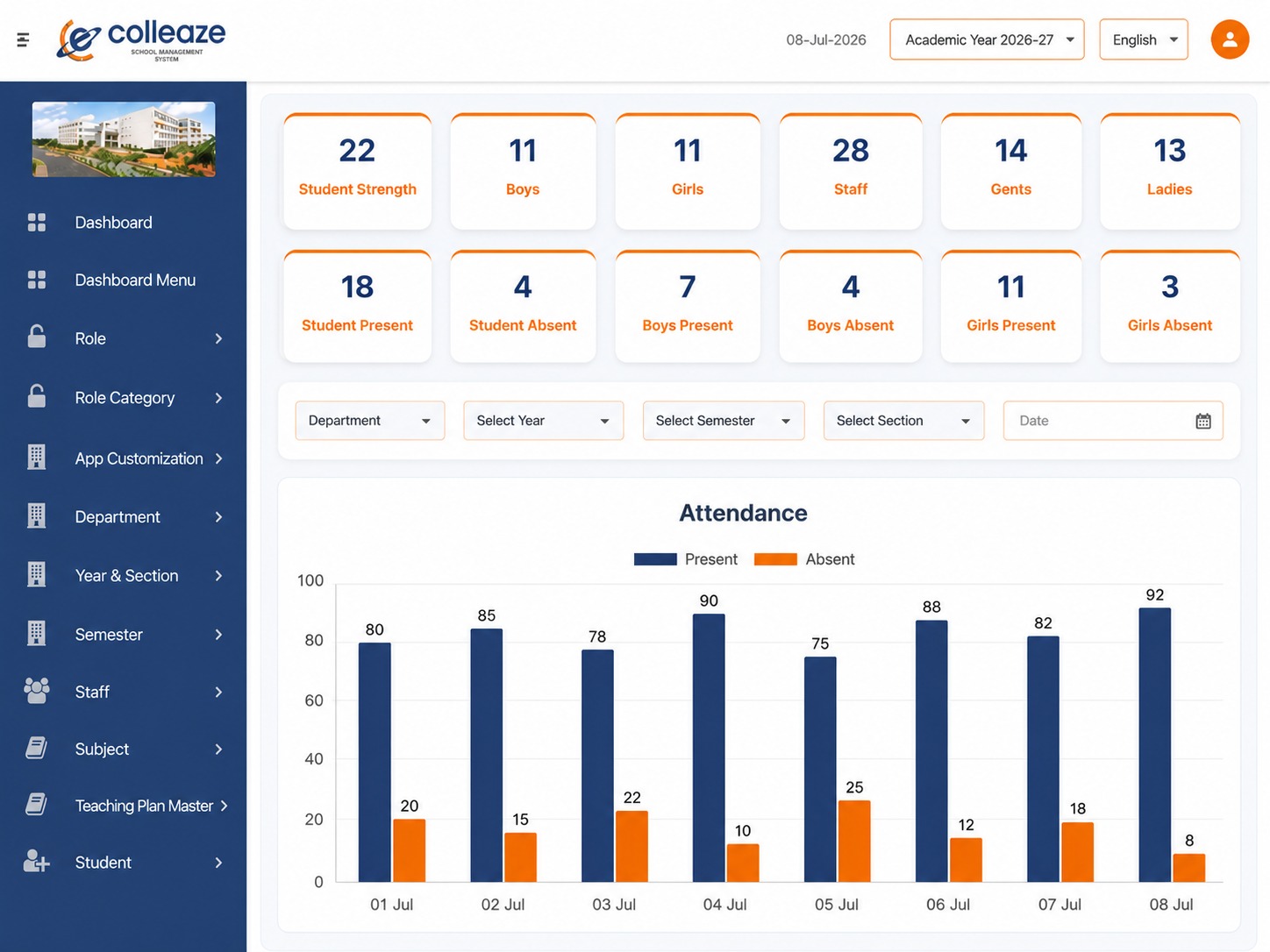Click the App Customization building icon
1270x952 pixels.
click(37, 457)
